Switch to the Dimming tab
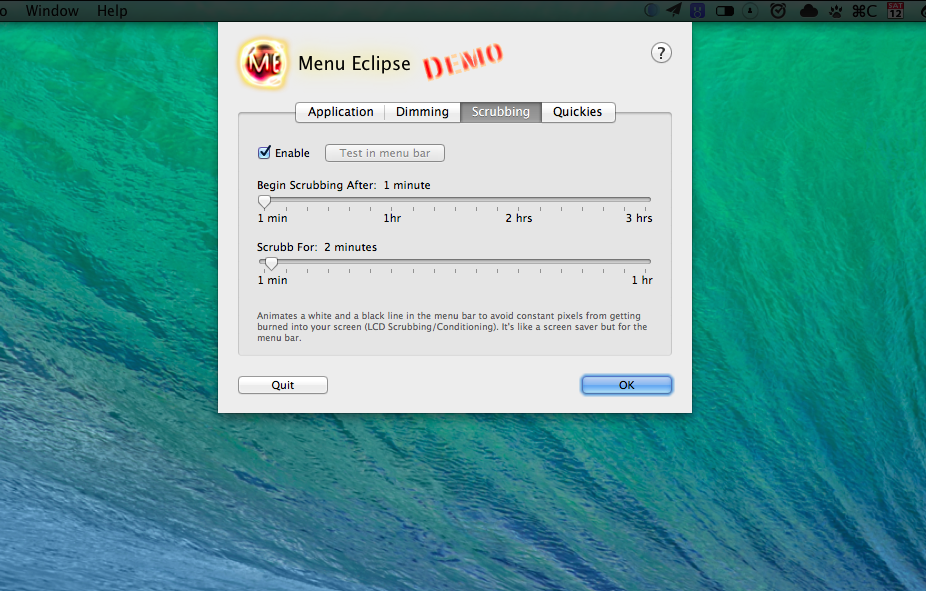 point(422,112)
